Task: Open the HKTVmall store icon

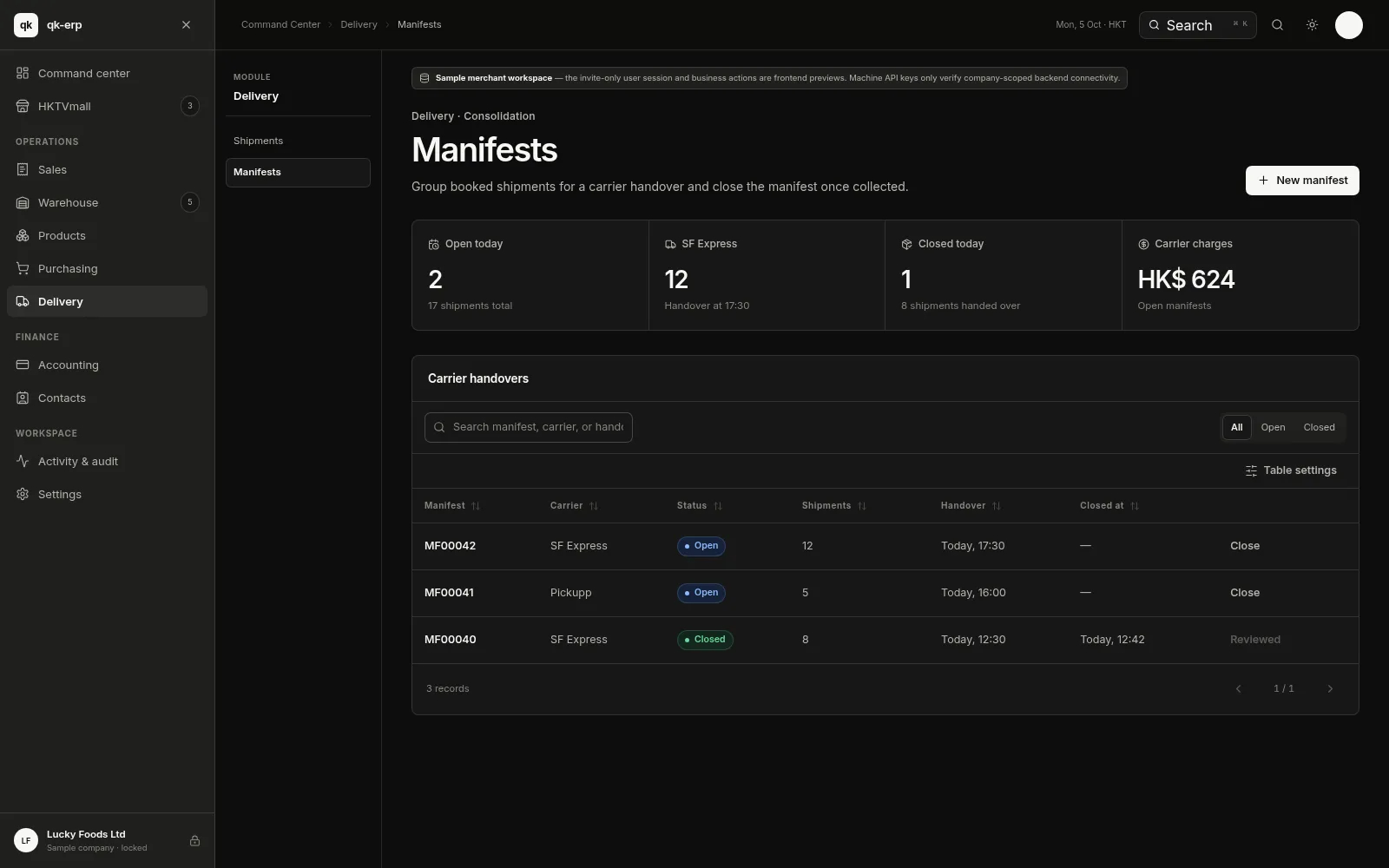Action: tap(23, 106)
